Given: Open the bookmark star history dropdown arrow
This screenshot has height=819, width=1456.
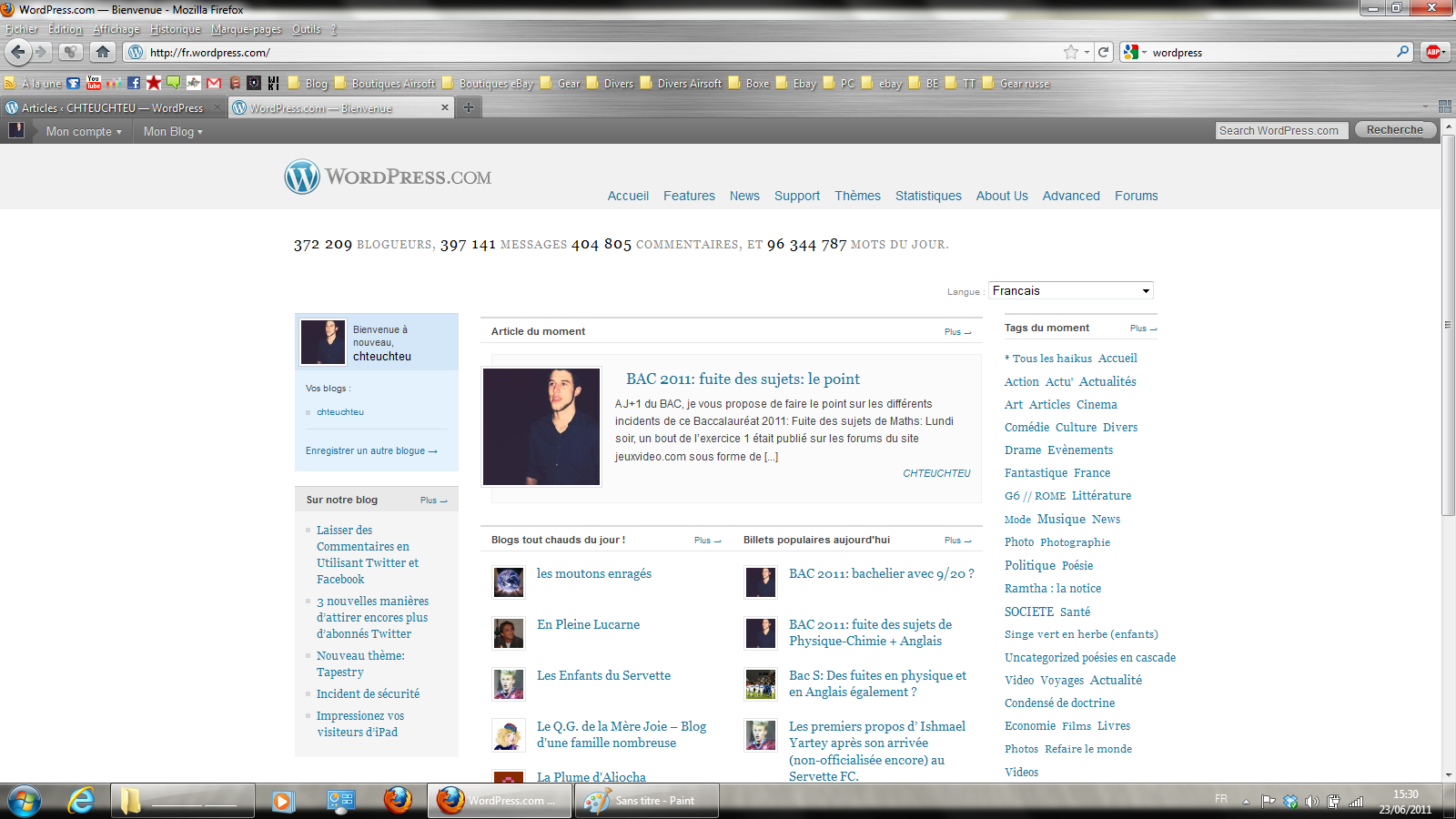Looking at the screenshot, I should (1087, 52).
